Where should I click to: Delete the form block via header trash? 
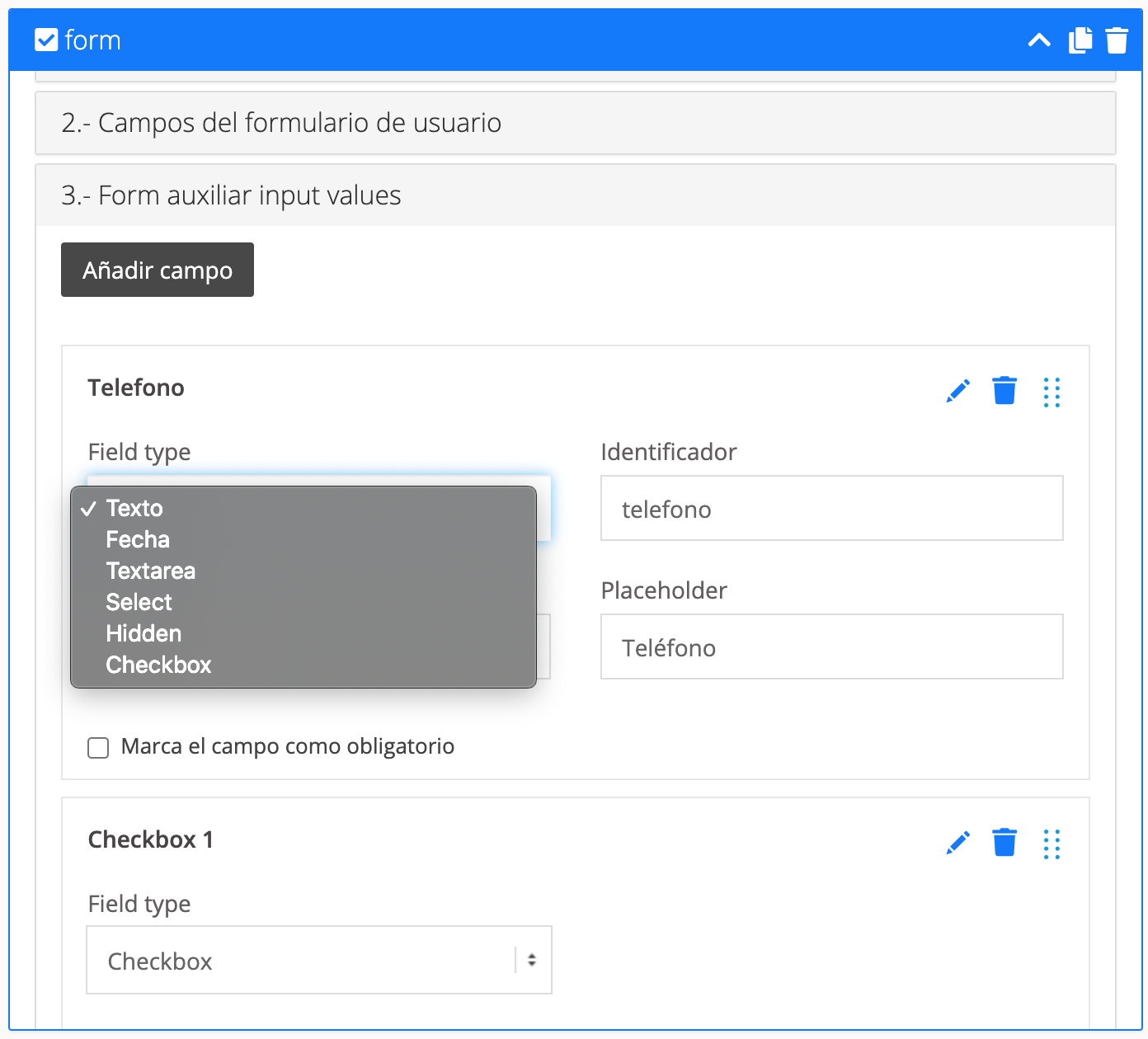tap(1117, 40)
